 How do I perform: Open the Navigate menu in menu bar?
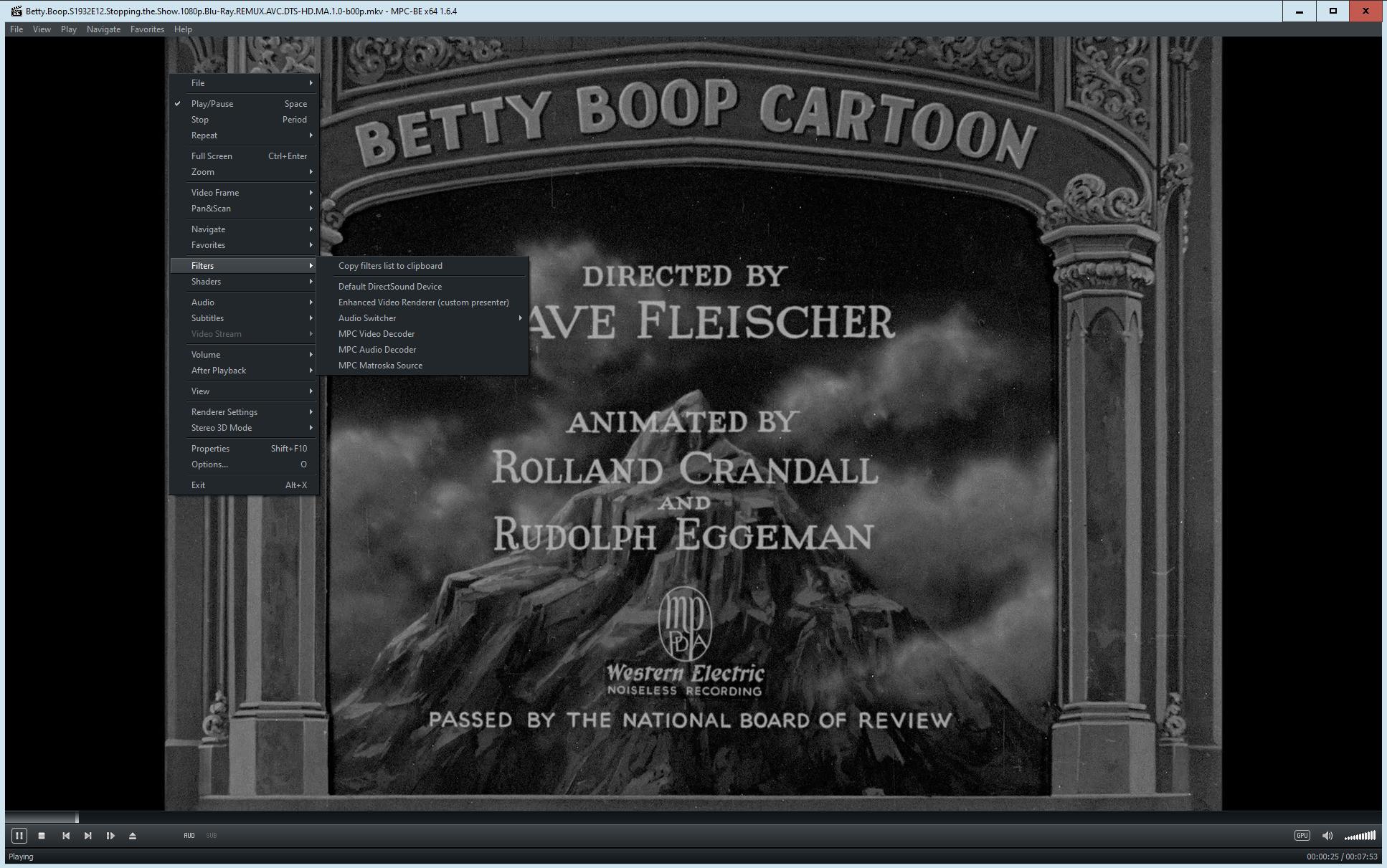pyautogui.click(x=103, y=29)
